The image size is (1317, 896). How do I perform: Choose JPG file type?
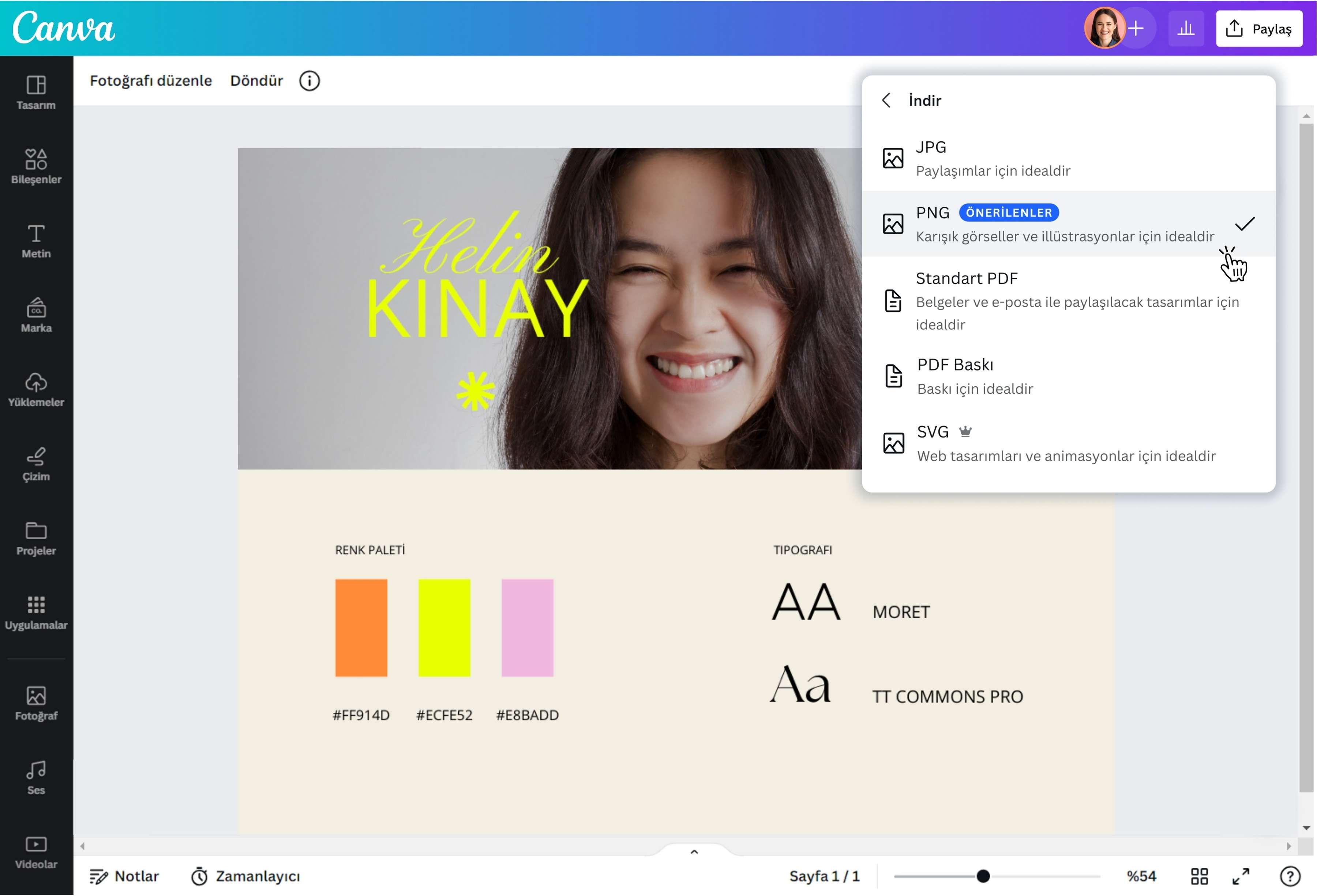pyautogui.click(x=1068, y=158)
